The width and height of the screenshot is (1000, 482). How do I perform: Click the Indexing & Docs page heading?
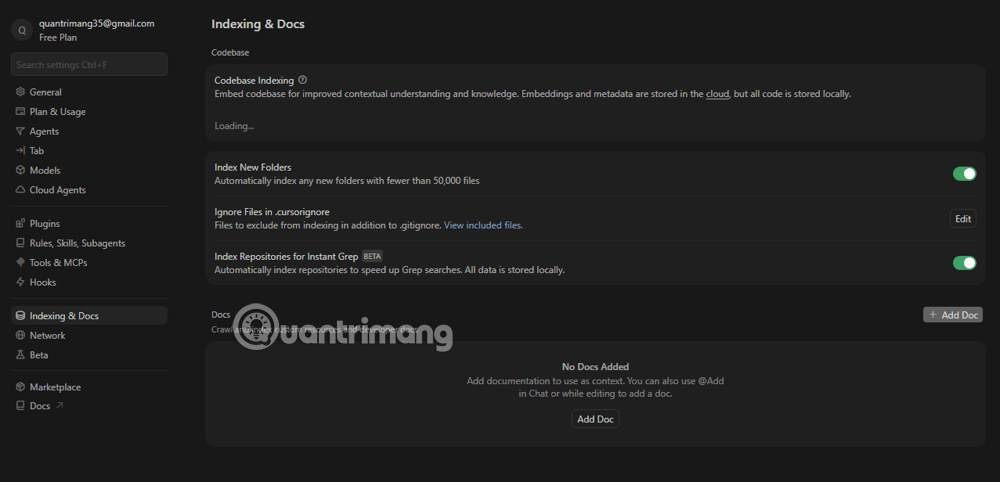258,24
